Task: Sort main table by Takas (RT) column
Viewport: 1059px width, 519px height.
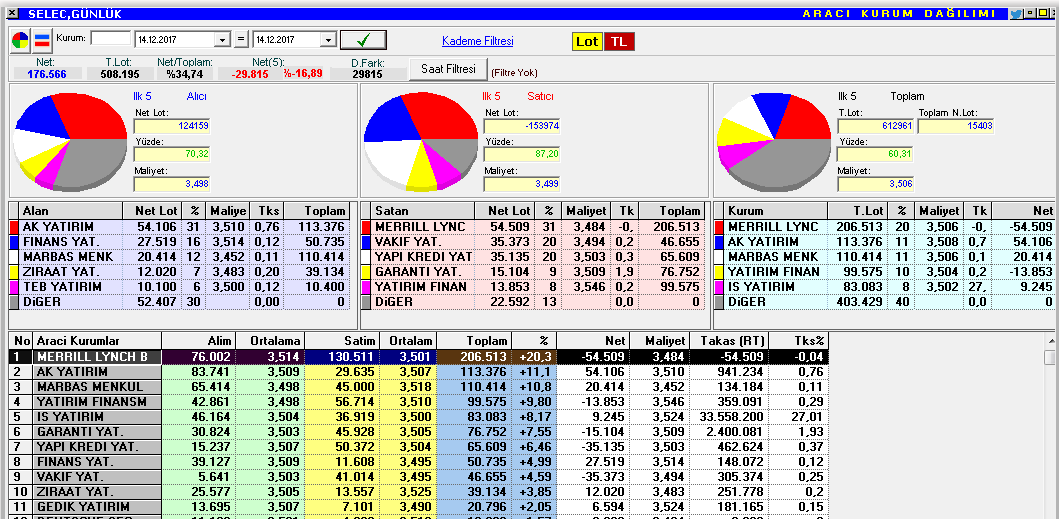Action: pos(729,341)
